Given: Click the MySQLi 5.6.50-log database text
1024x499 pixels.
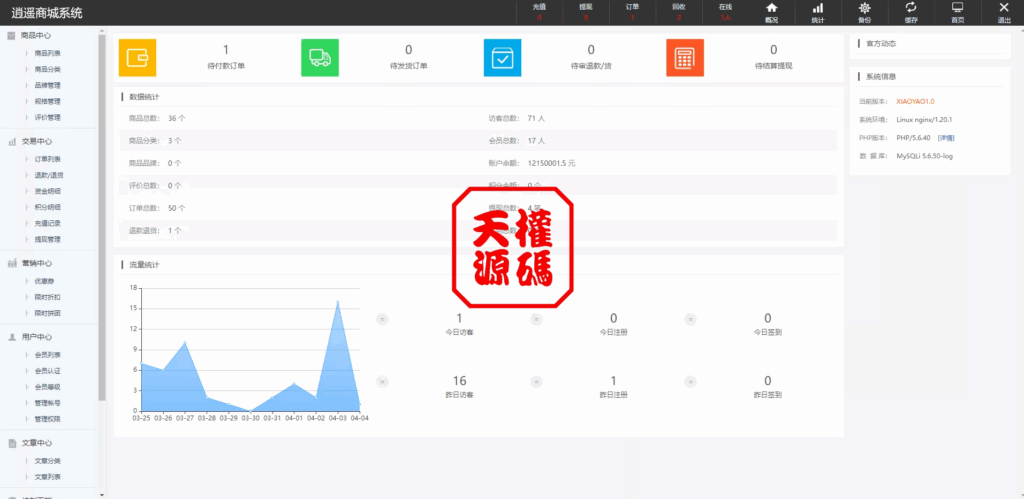Looking at the screenshot, I should [925, 156].
